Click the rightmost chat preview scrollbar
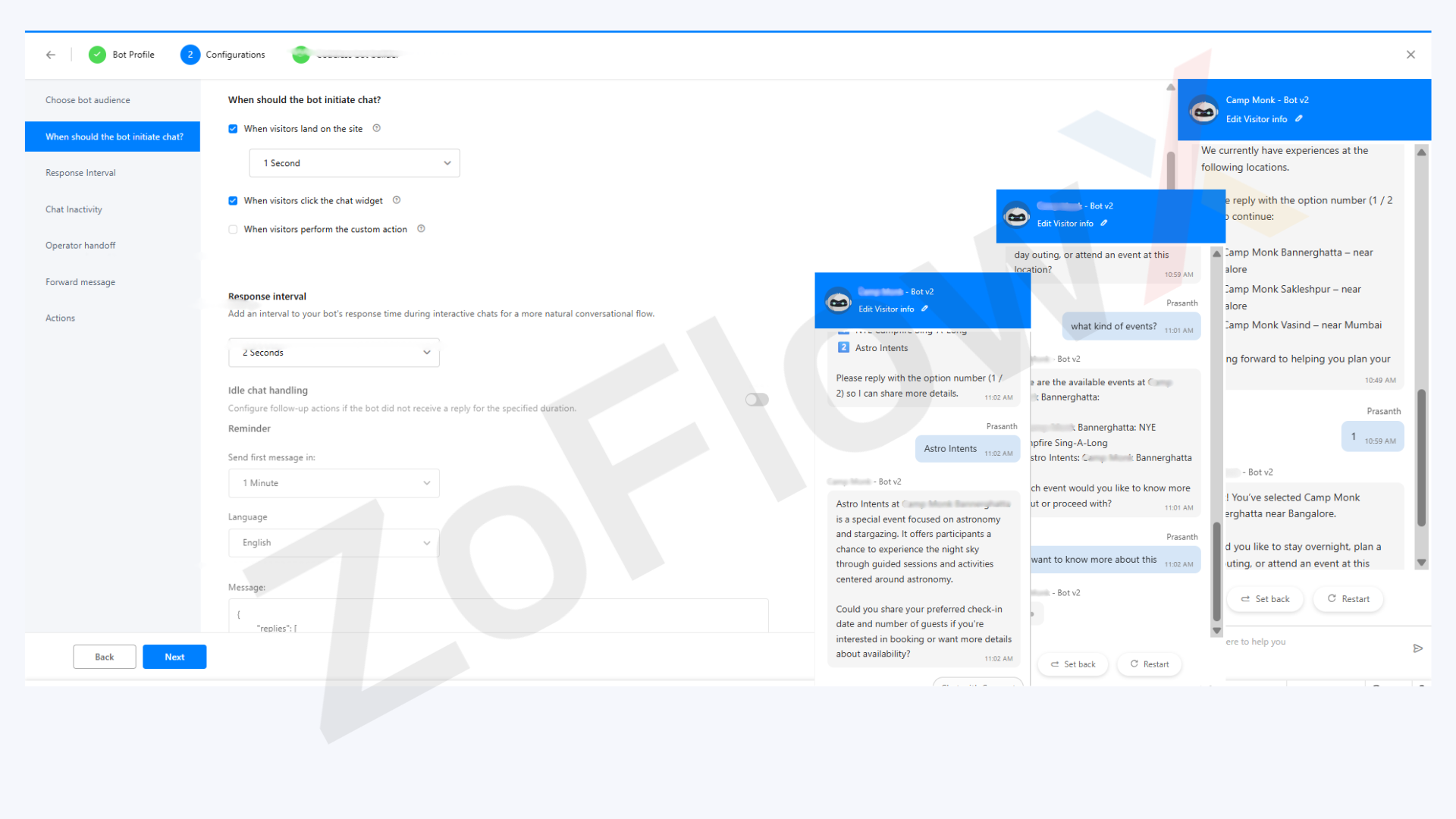This screenshot has height=819, width=1456. (1421, 455)
